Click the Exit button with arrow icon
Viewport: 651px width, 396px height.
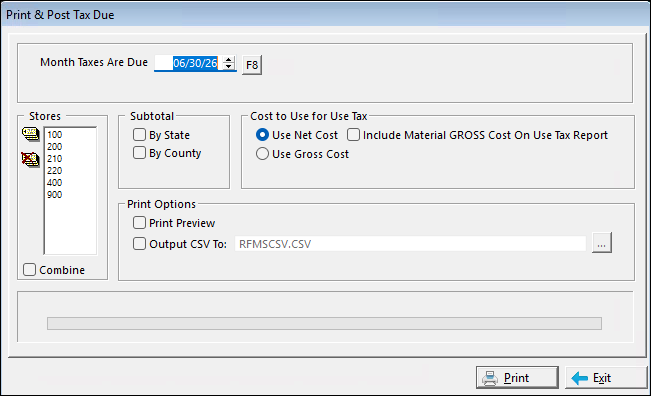click(606, 378)
